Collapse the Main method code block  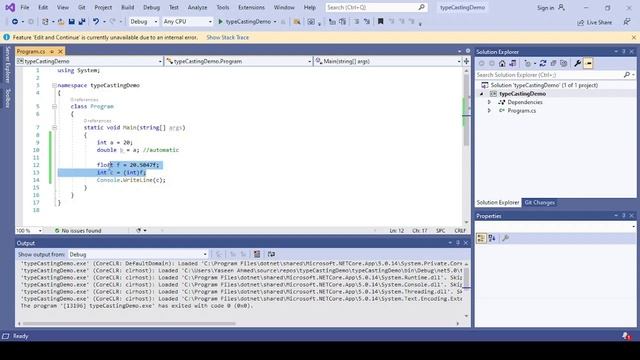tap(54, 128)
